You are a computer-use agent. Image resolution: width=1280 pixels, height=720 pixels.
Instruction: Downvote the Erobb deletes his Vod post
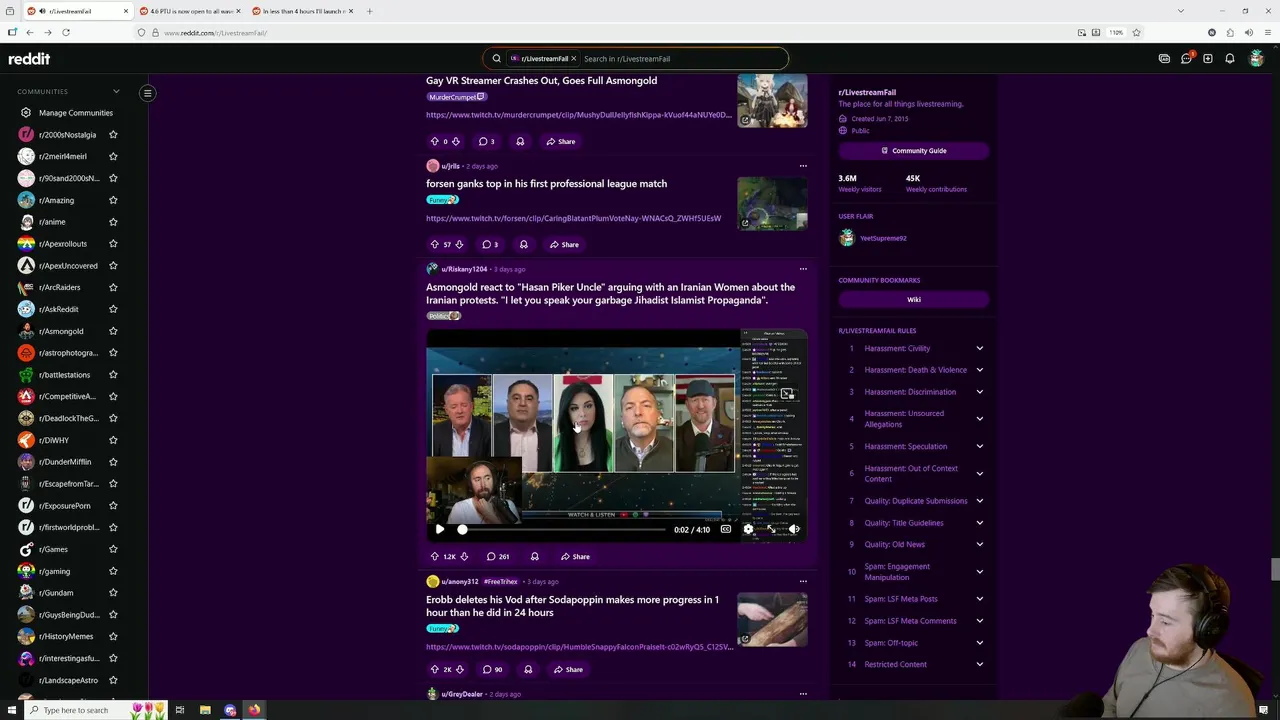(460, 669)
